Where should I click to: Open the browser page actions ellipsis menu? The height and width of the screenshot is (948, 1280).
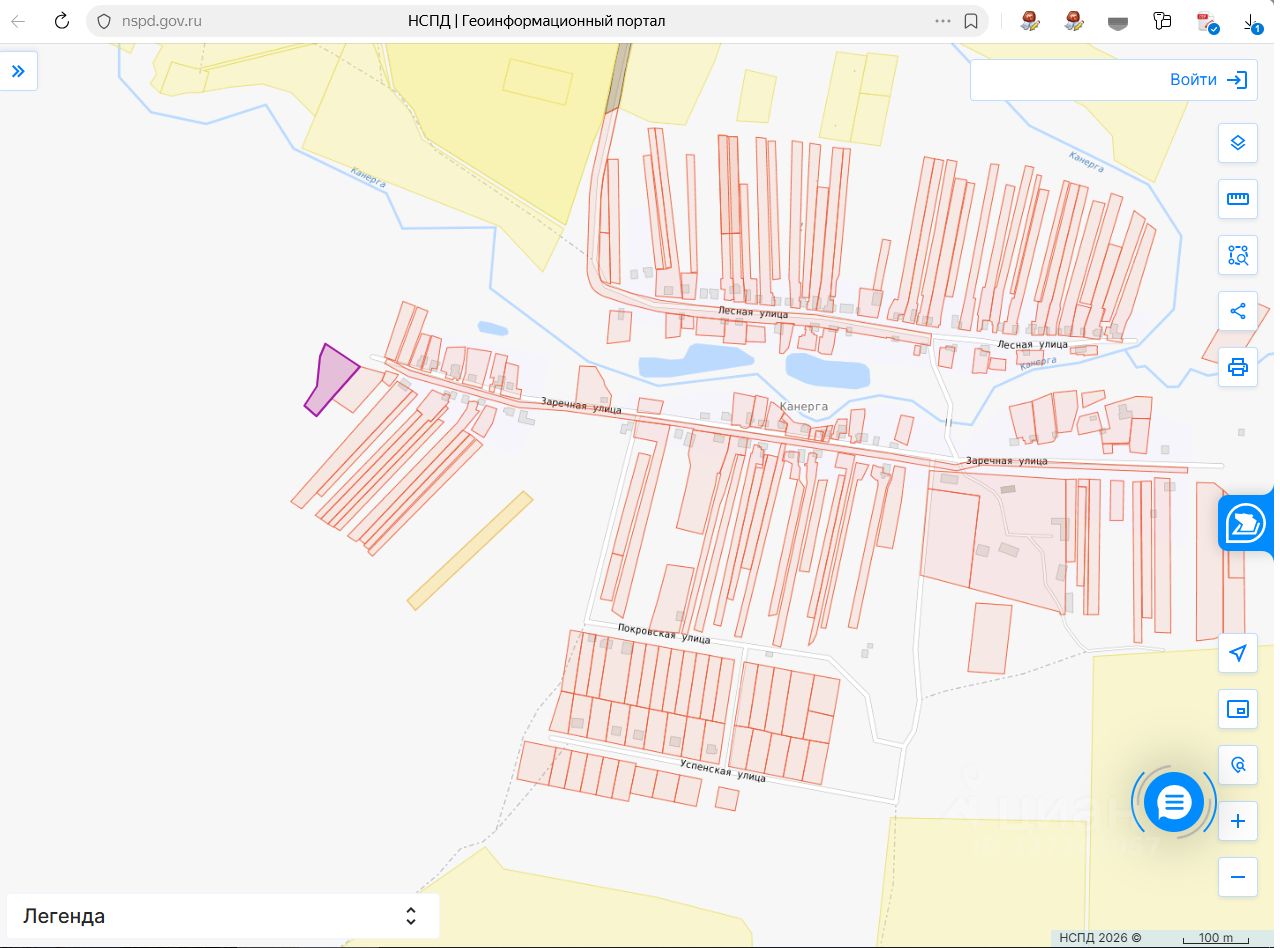pos(942,21)
